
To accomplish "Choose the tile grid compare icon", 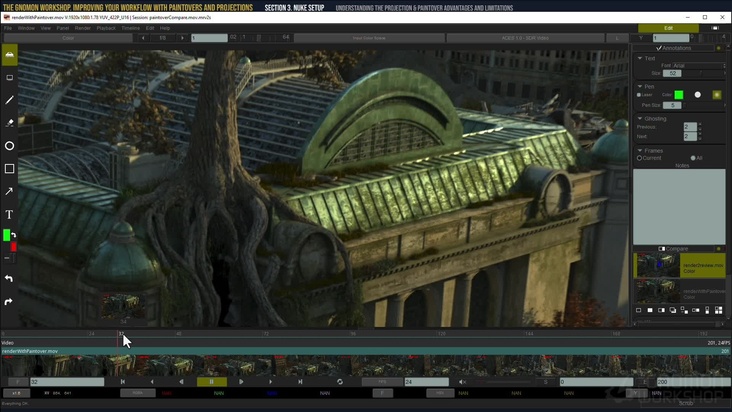I will [718, 310].
